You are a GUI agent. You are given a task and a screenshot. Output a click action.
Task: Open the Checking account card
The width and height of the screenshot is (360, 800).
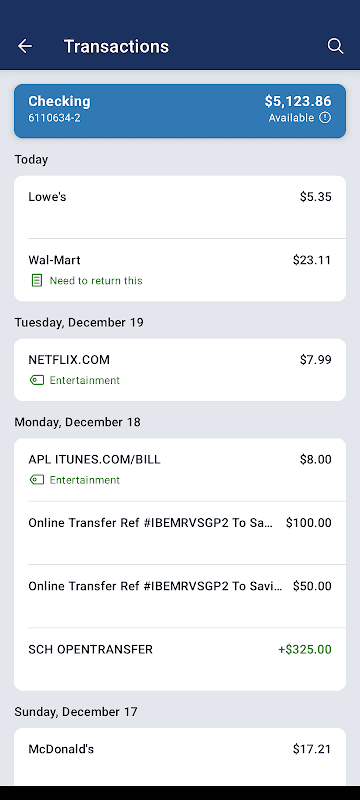click(180, 111)
